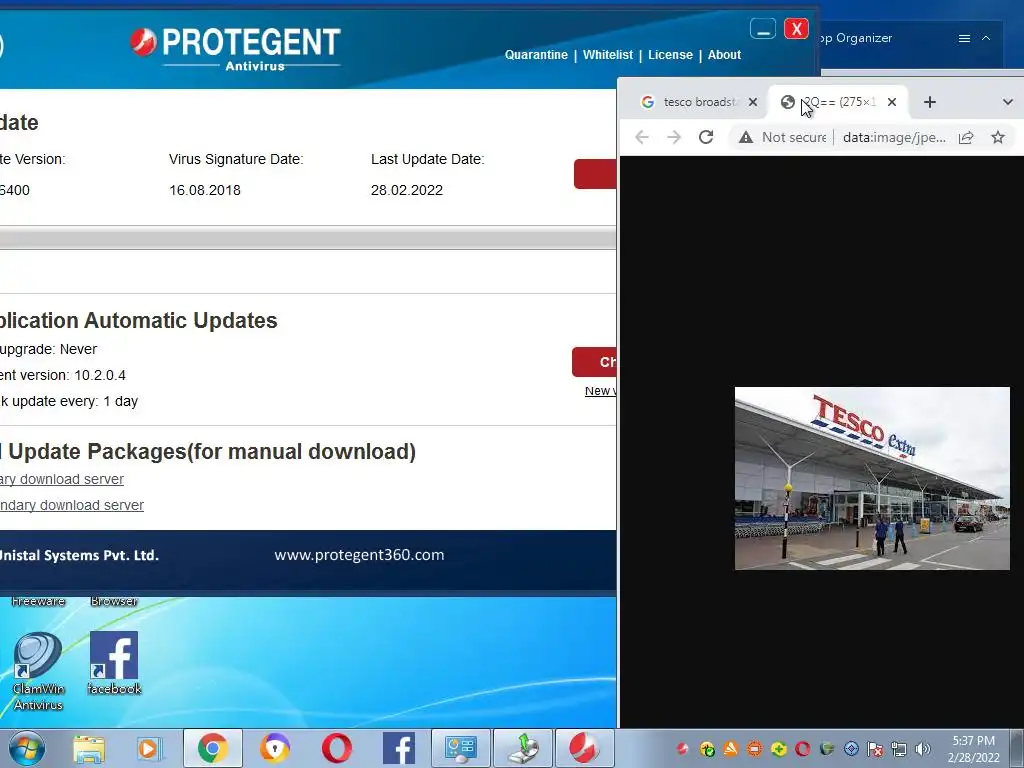Launch Windows Media Player from taskbar
The width and height of the screenshot is (1024, 768).
(148, 748)
